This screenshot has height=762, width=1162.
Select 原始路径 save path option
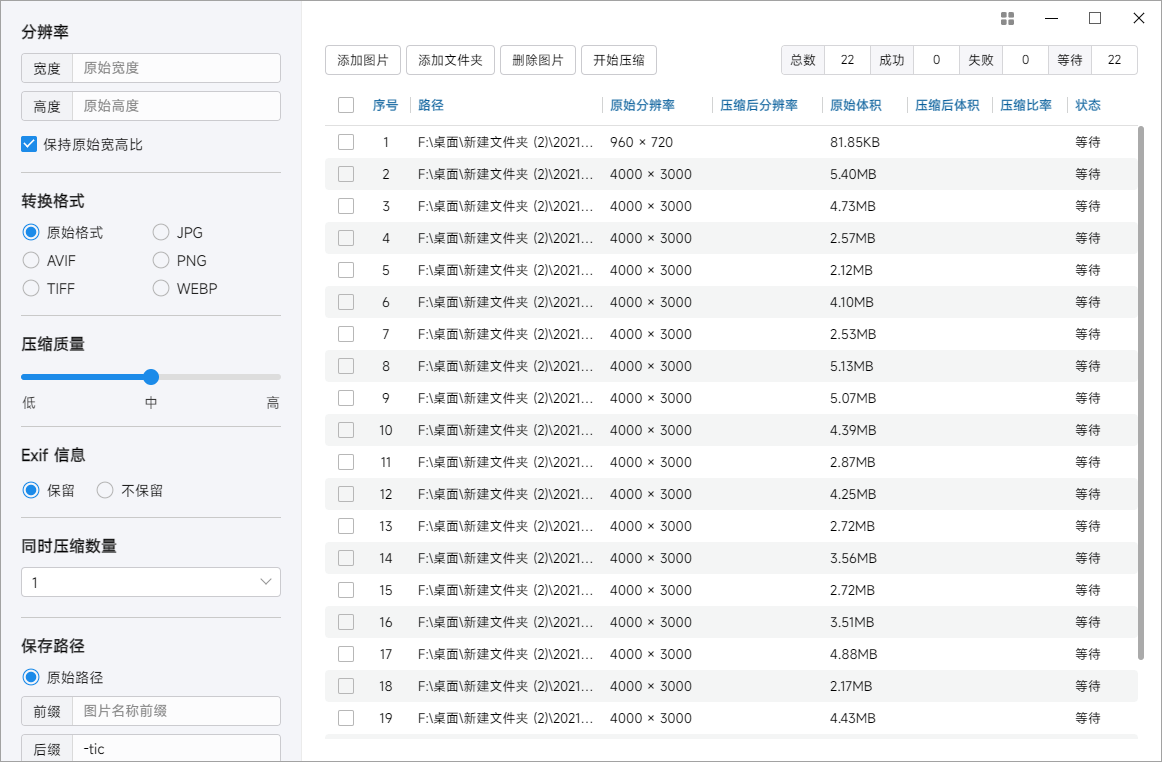30,677
